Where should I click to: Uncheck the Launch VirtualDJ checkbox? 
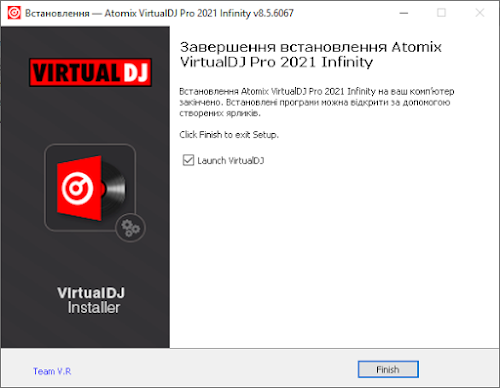click(x=188, y=160)
